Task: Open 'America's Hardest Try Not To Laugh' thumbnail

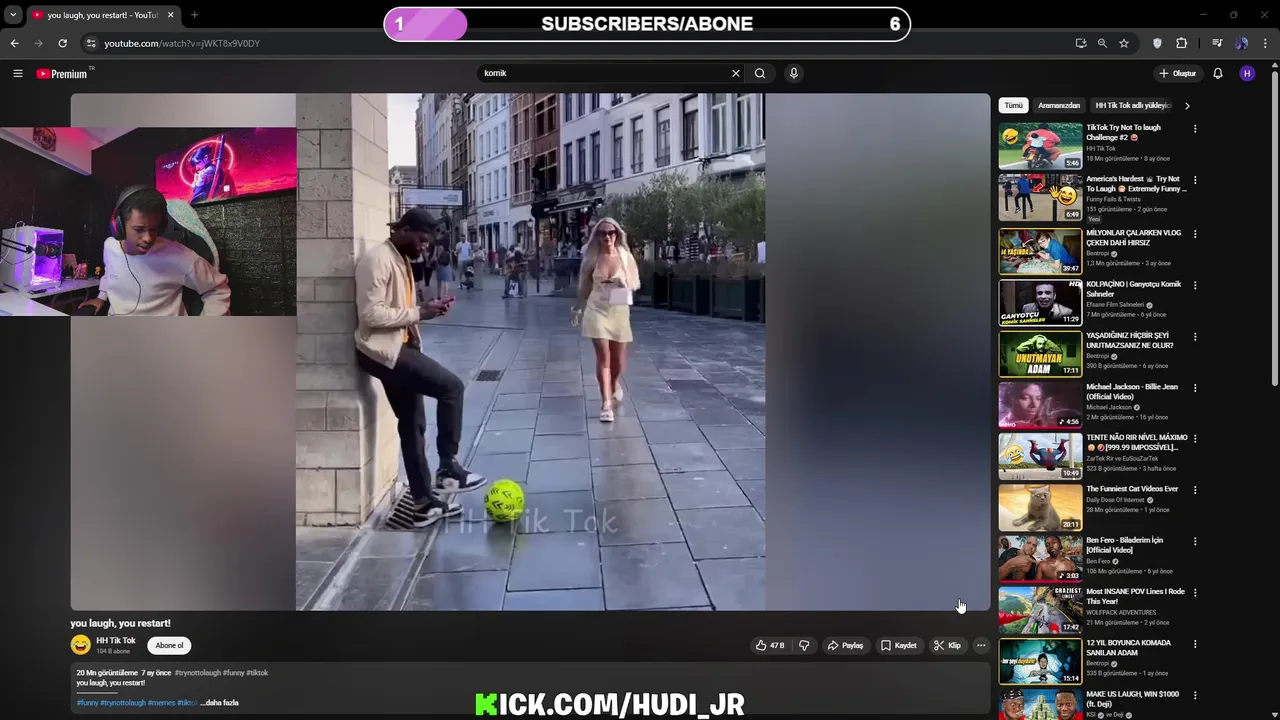Action: point(1040,197)
